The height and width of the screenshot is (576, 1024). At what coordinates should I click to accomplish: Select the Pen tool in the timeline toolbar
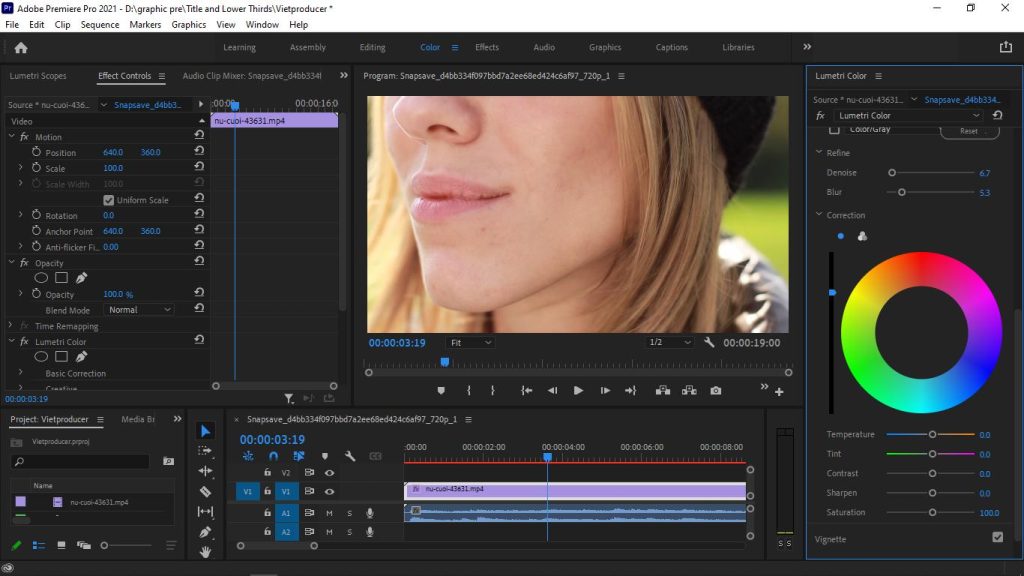(x=204, y=532)
